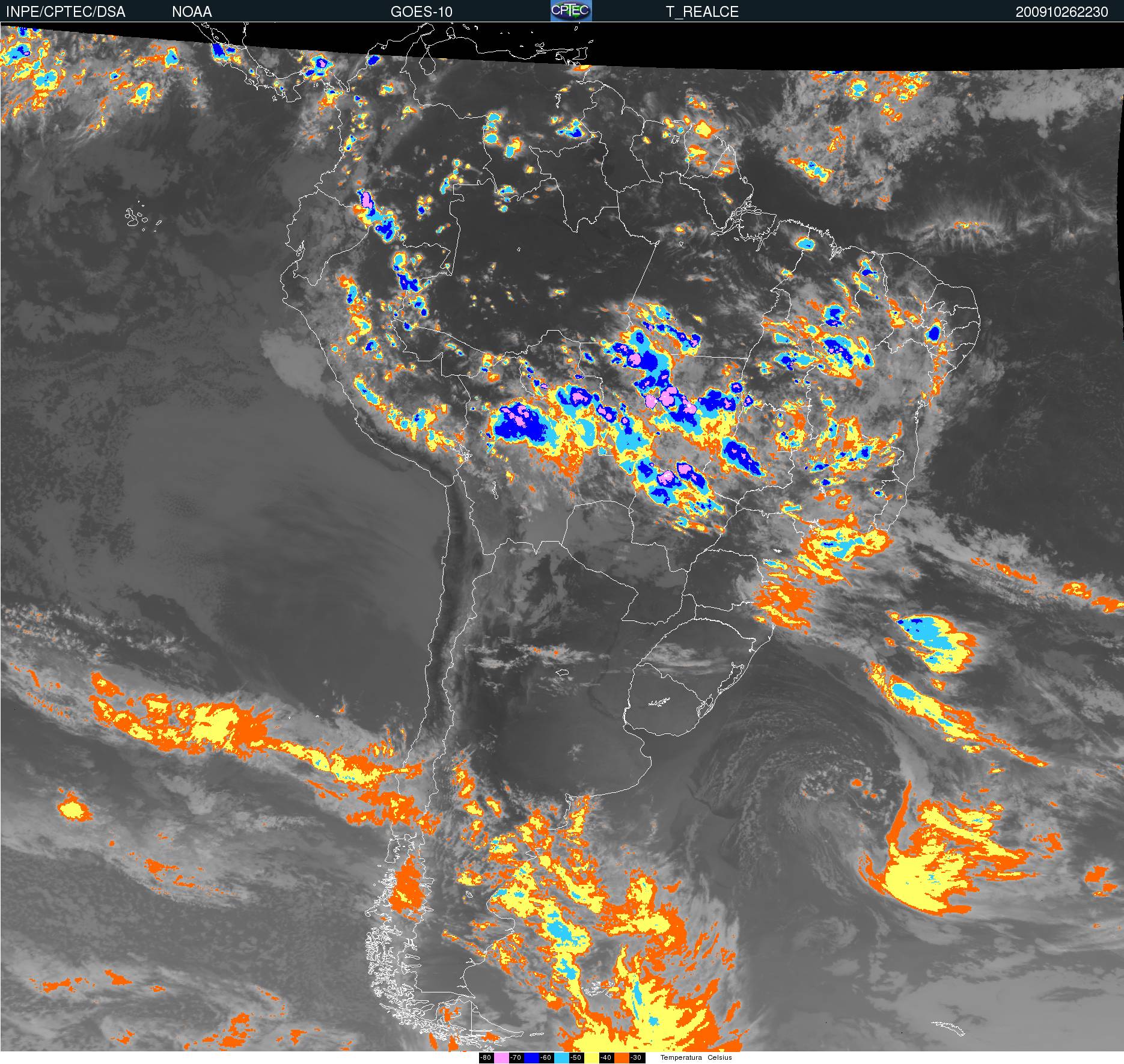Click the CPTEC logo in the header
The width and height of the screenshot is (1124, 1064).
(571, 11)
